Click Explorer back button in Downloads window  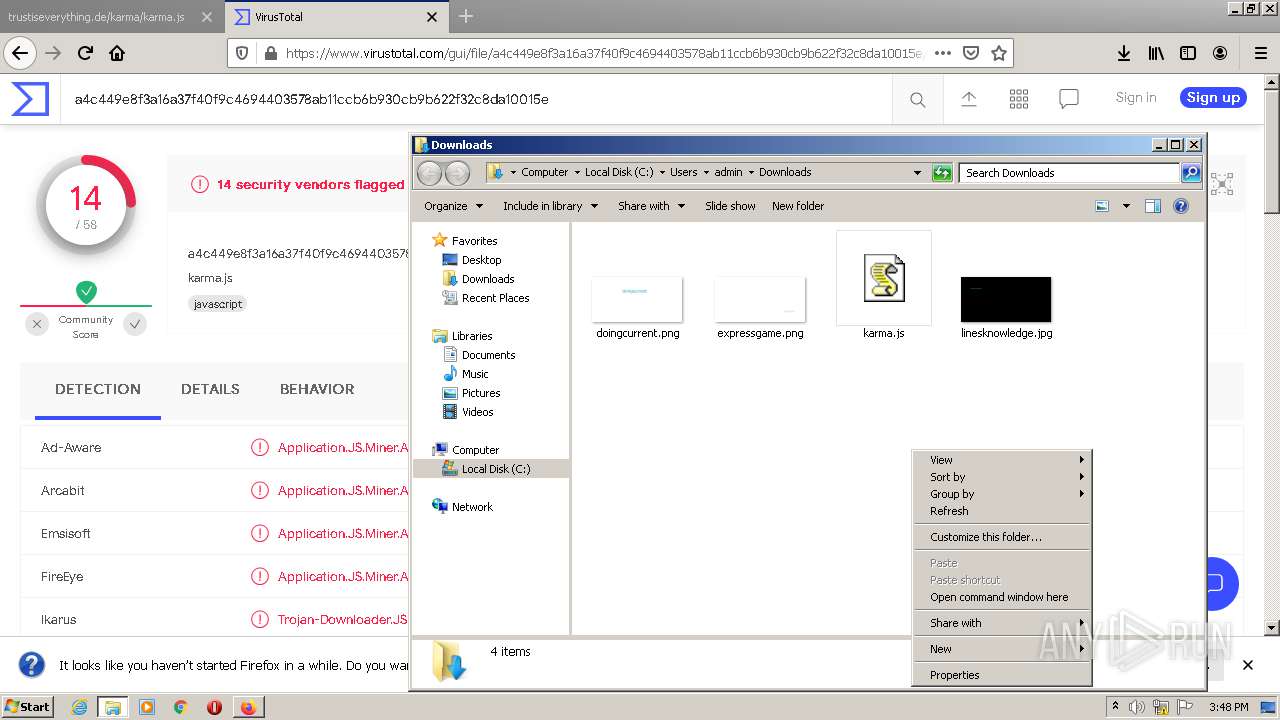click(429, 173)
